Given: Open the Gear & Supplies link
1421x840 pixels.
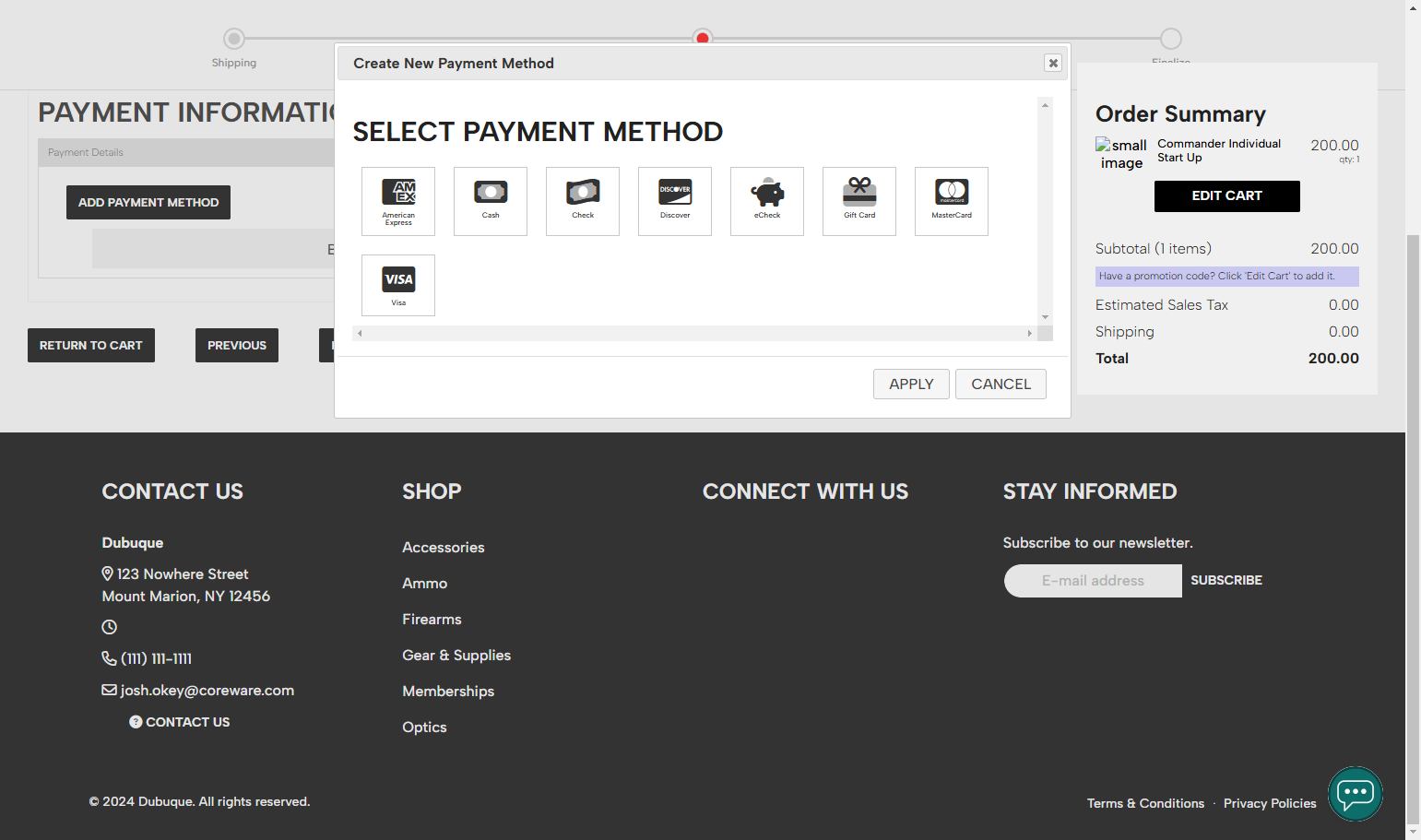Looking at the screenshot, I should (456, 655).
